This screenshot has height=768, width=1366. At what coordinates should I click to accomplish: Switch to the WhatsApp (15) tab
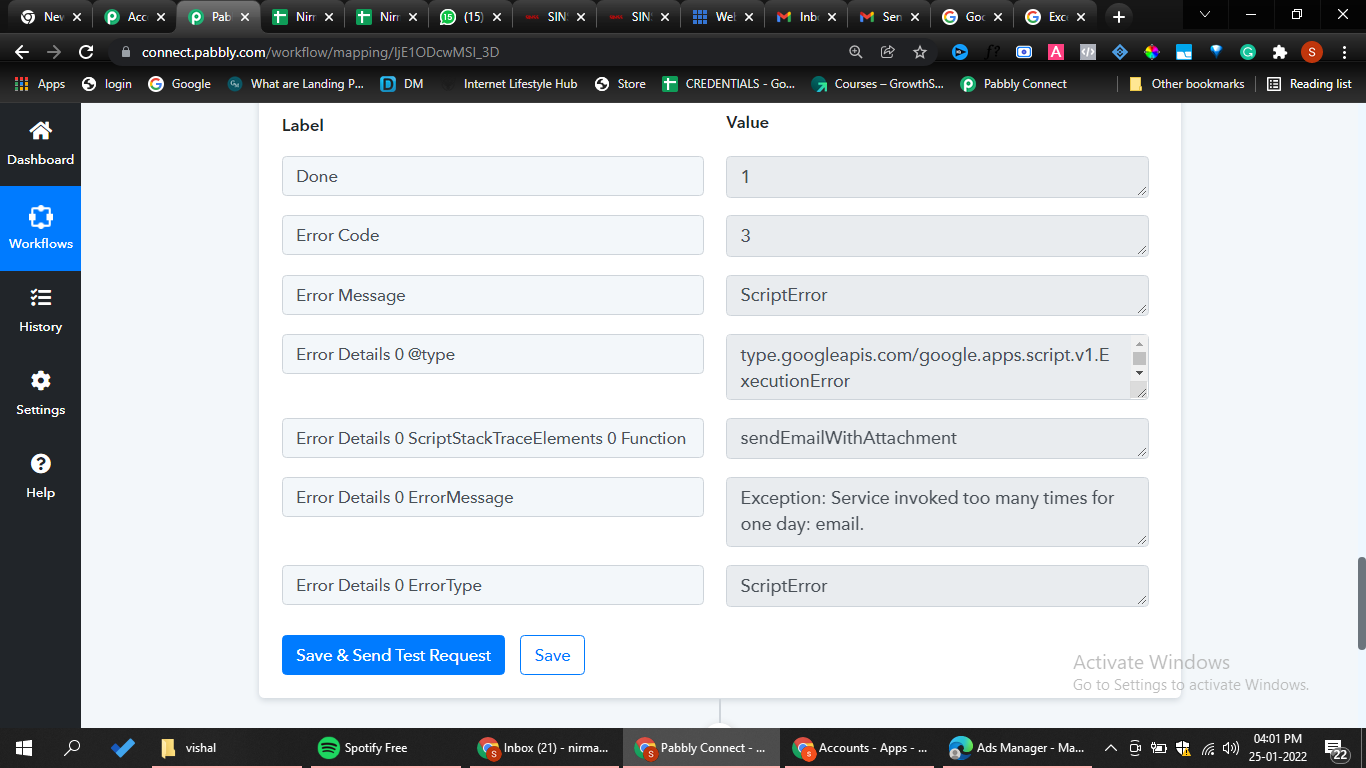[x=470, y=17]
